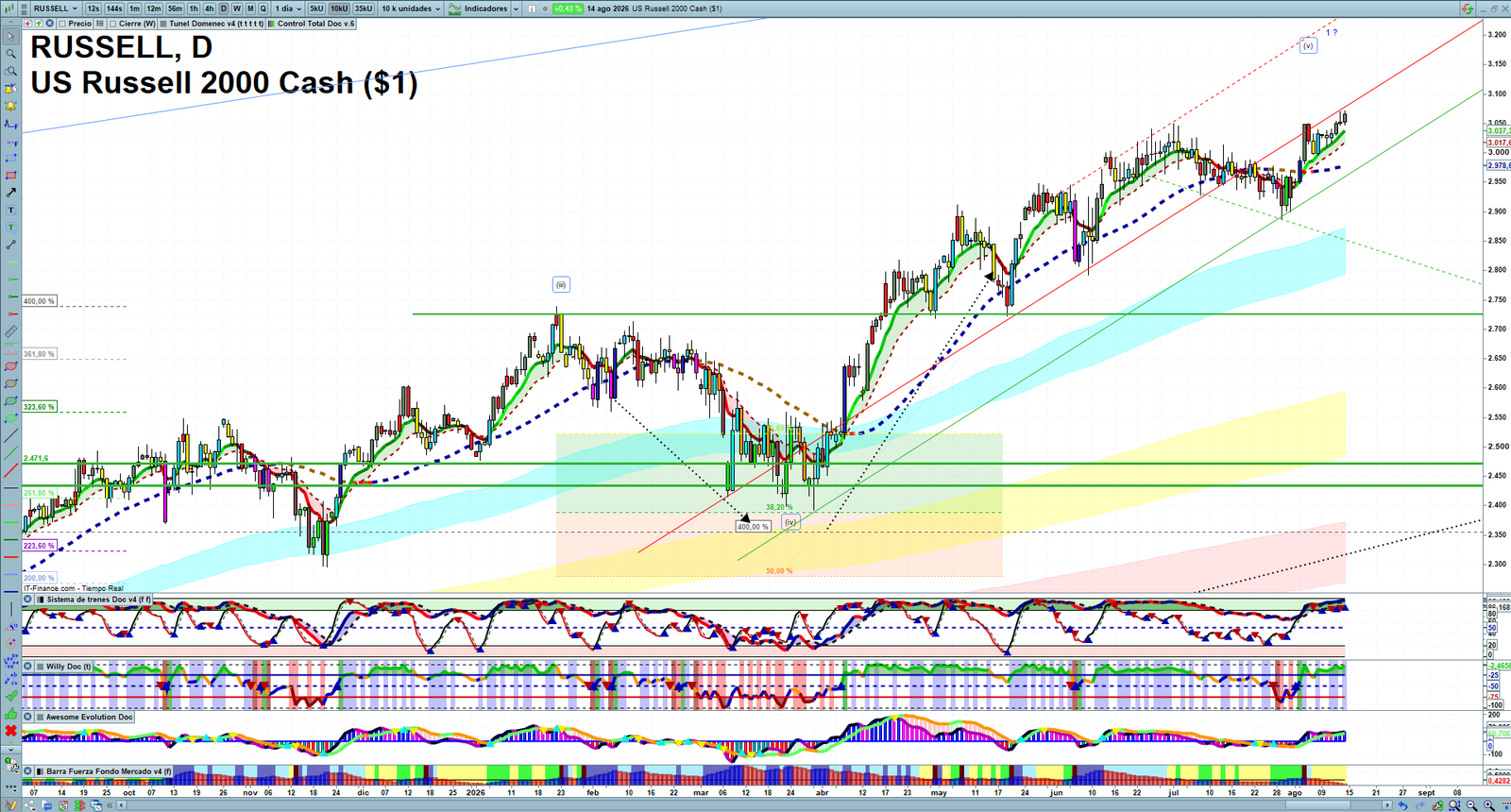Open the 1 día period dropdown

pos(288,8)
